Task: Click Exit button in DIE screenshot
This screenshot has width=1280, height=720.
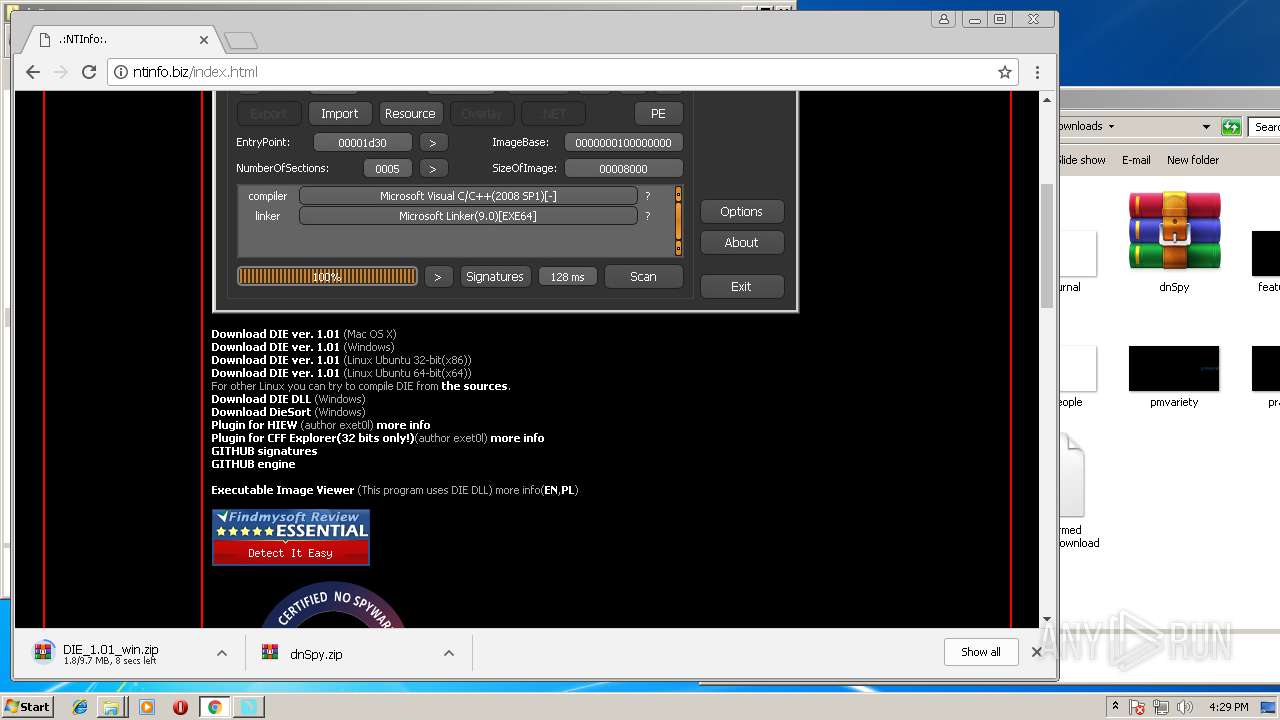Action: pos(741,287)
